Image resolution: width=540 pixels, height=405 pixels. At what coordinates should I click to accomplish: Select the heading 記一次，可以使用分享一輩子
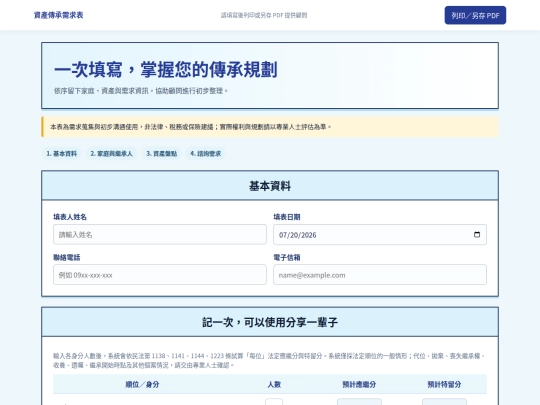tap(270, 322)
